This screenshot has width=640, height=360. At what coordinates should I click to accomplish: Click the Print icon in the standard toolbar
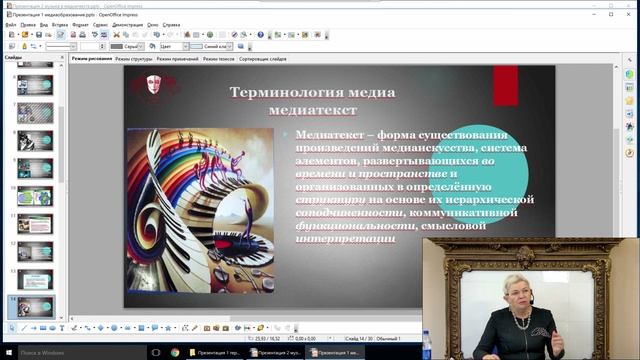click(82, 35)
